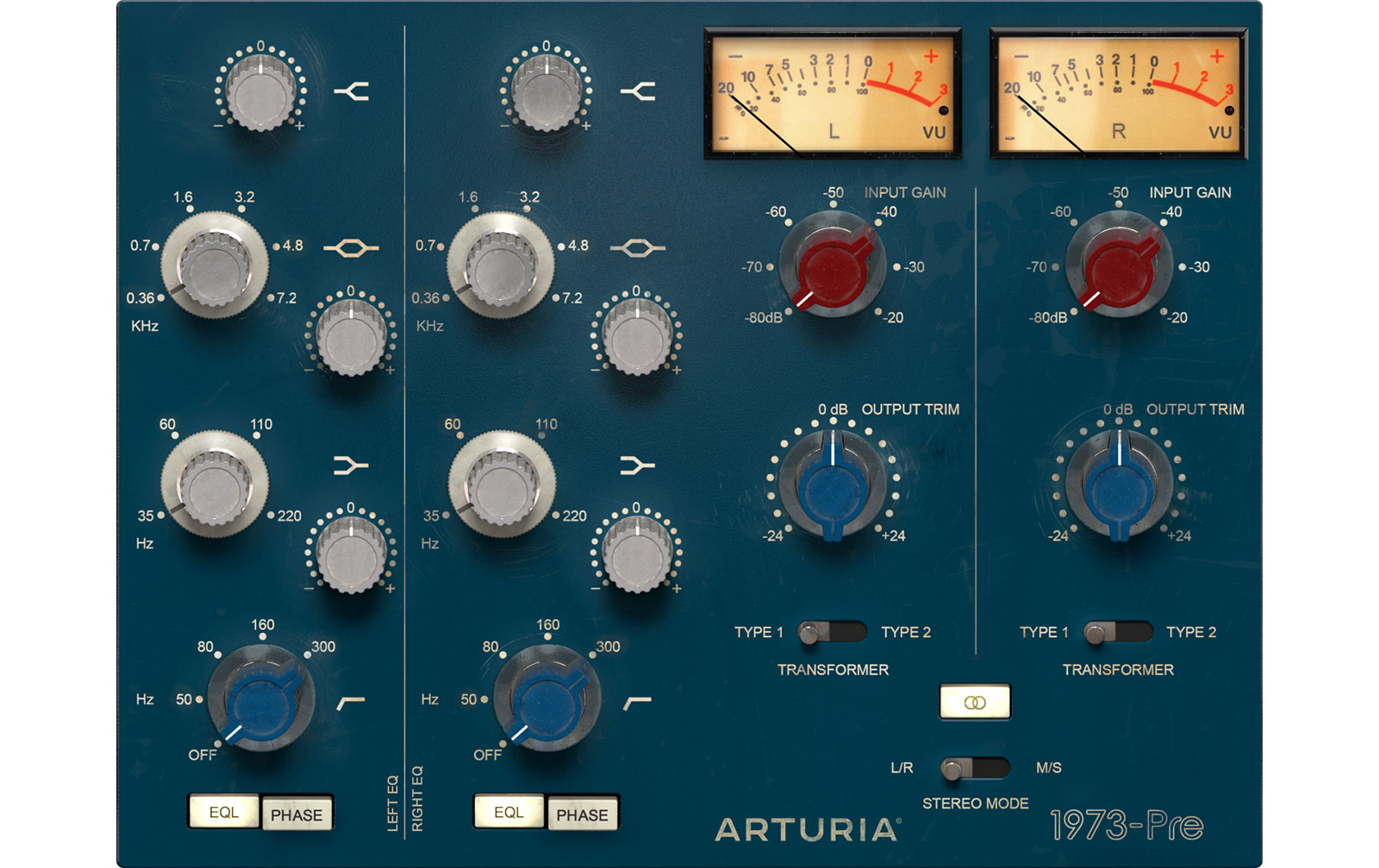
Task: Click the stereo link button with rings icon
Action: (x=975, y=703)
